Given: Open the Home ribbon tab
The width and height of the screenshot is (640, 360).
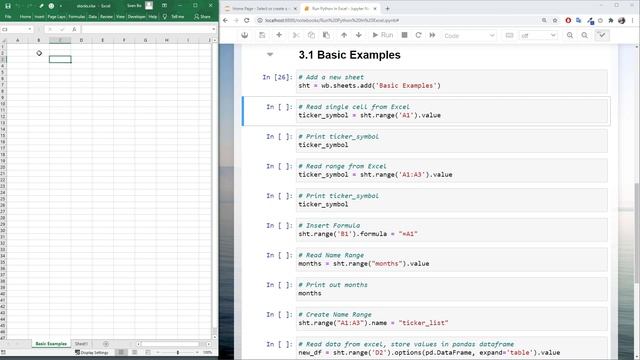Looking at the screenshot, I should [x=25, y=17].
